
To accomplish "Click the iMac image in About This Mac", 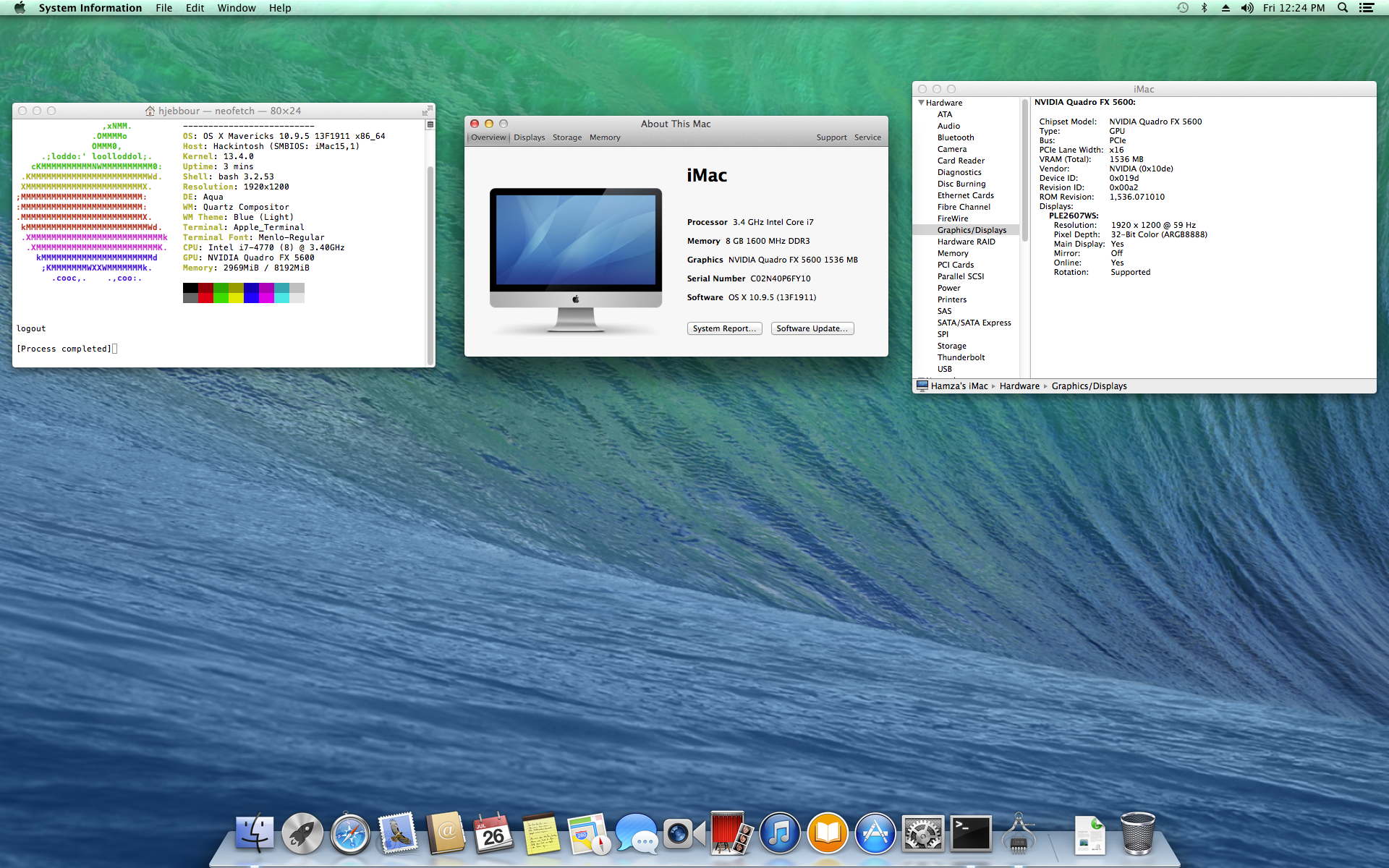I will [575, 260].
